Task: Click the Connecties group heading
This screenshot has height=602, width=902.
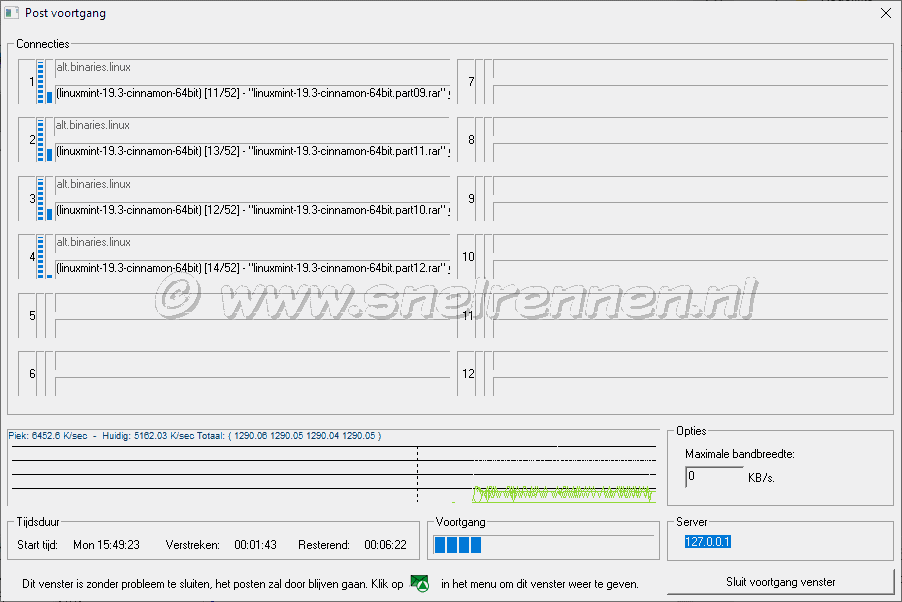Action: coord(43,44)
